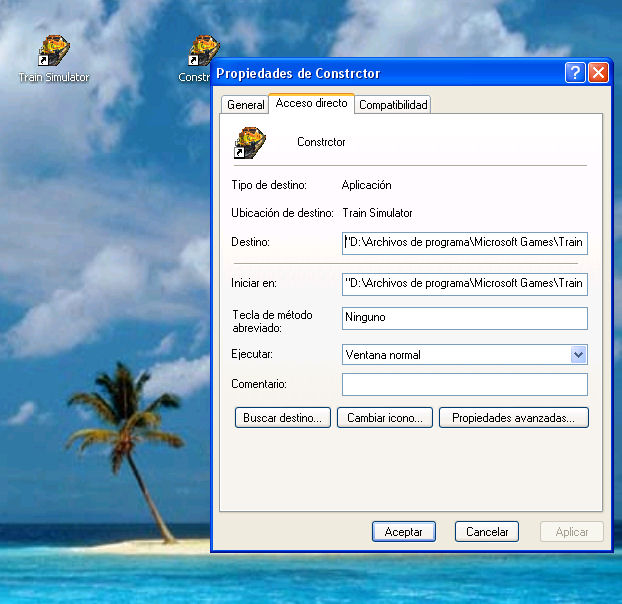Select the Acceso directo tab
Viewport: 622px width, 604px height.
tap(311, 103)
